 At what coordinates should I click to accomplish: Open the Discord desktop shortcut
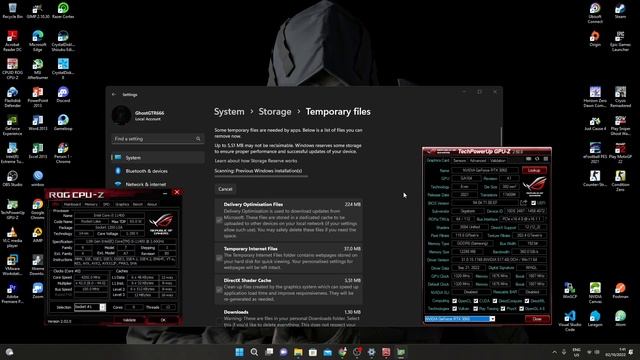(63, 95)
